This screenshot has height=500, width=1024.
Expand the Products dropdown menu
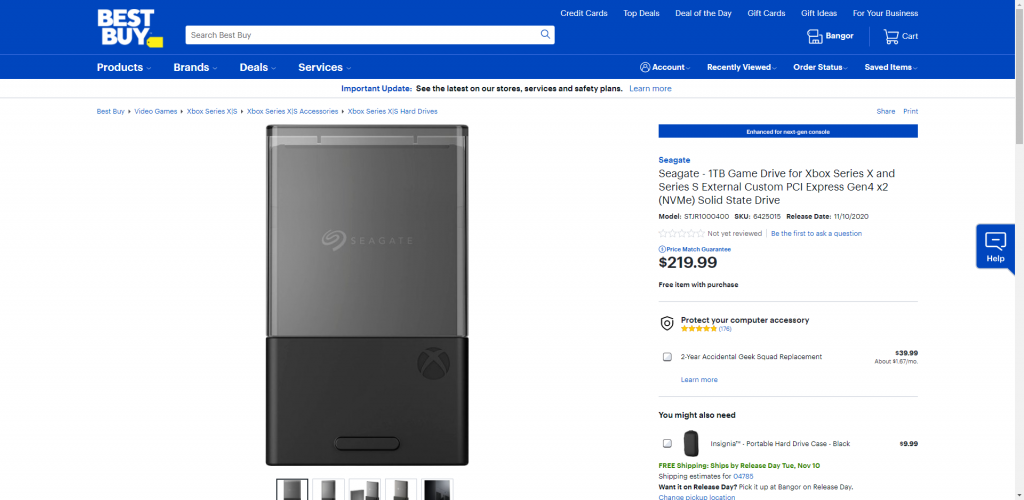123,68
